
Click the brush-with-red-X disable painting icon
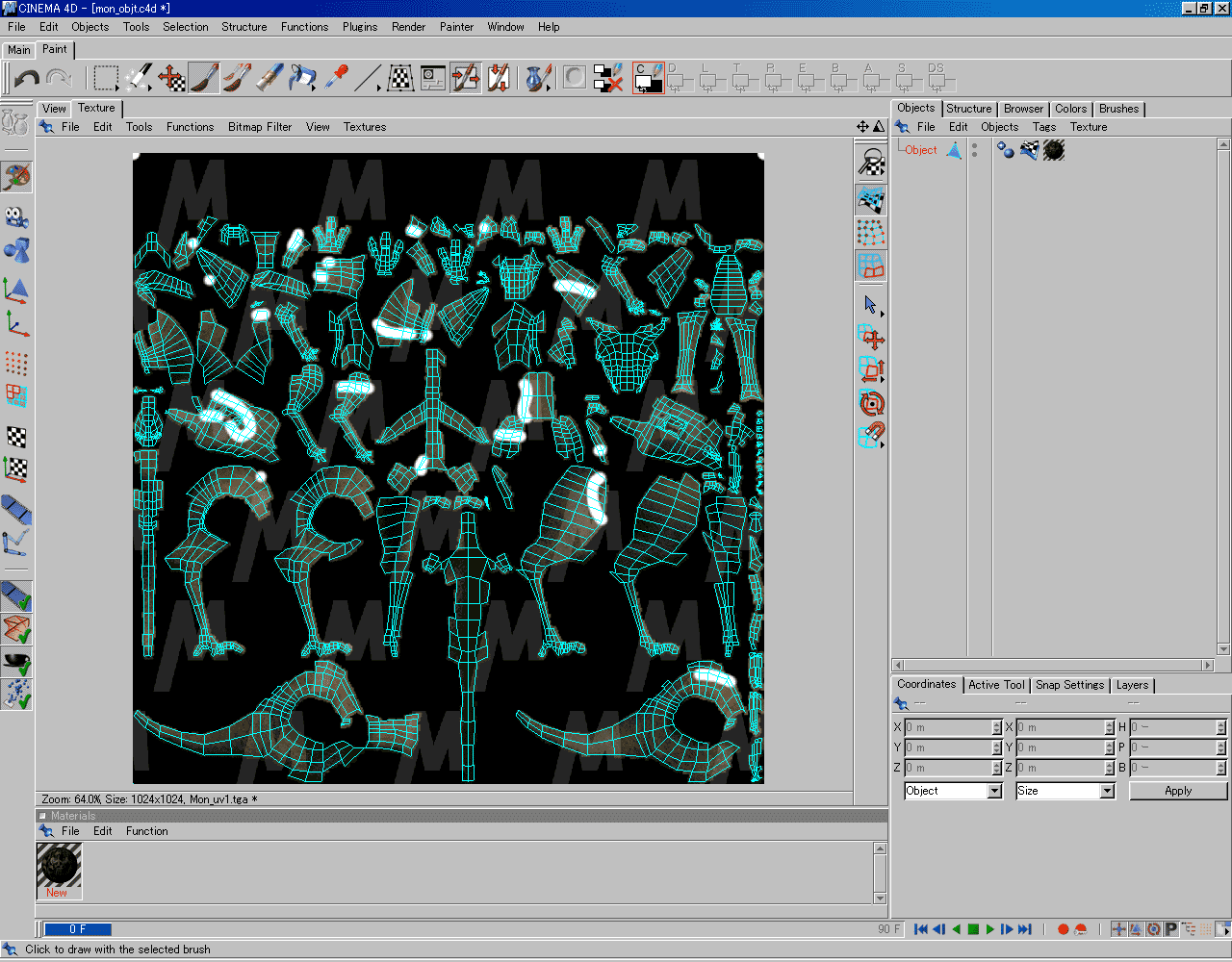[608, 78]
